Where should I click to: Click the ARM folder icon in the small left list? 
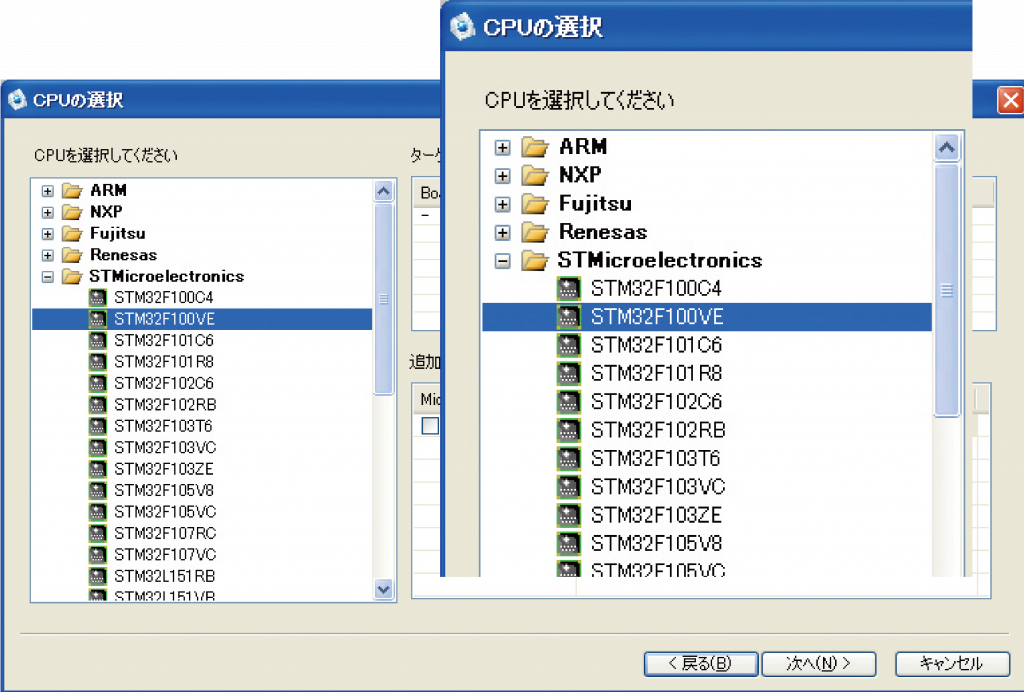[72, 191]
